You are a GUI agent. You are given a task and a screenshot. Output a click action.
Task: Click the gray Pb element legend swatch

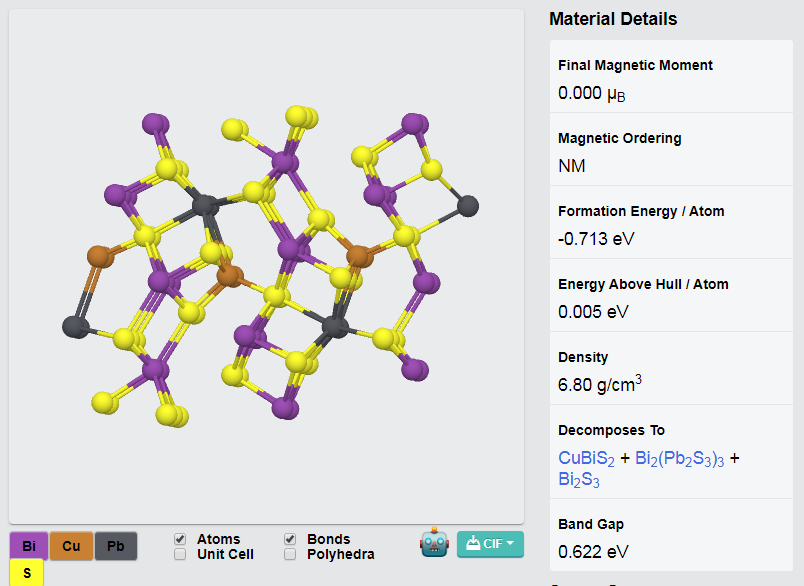coord(116,545)
